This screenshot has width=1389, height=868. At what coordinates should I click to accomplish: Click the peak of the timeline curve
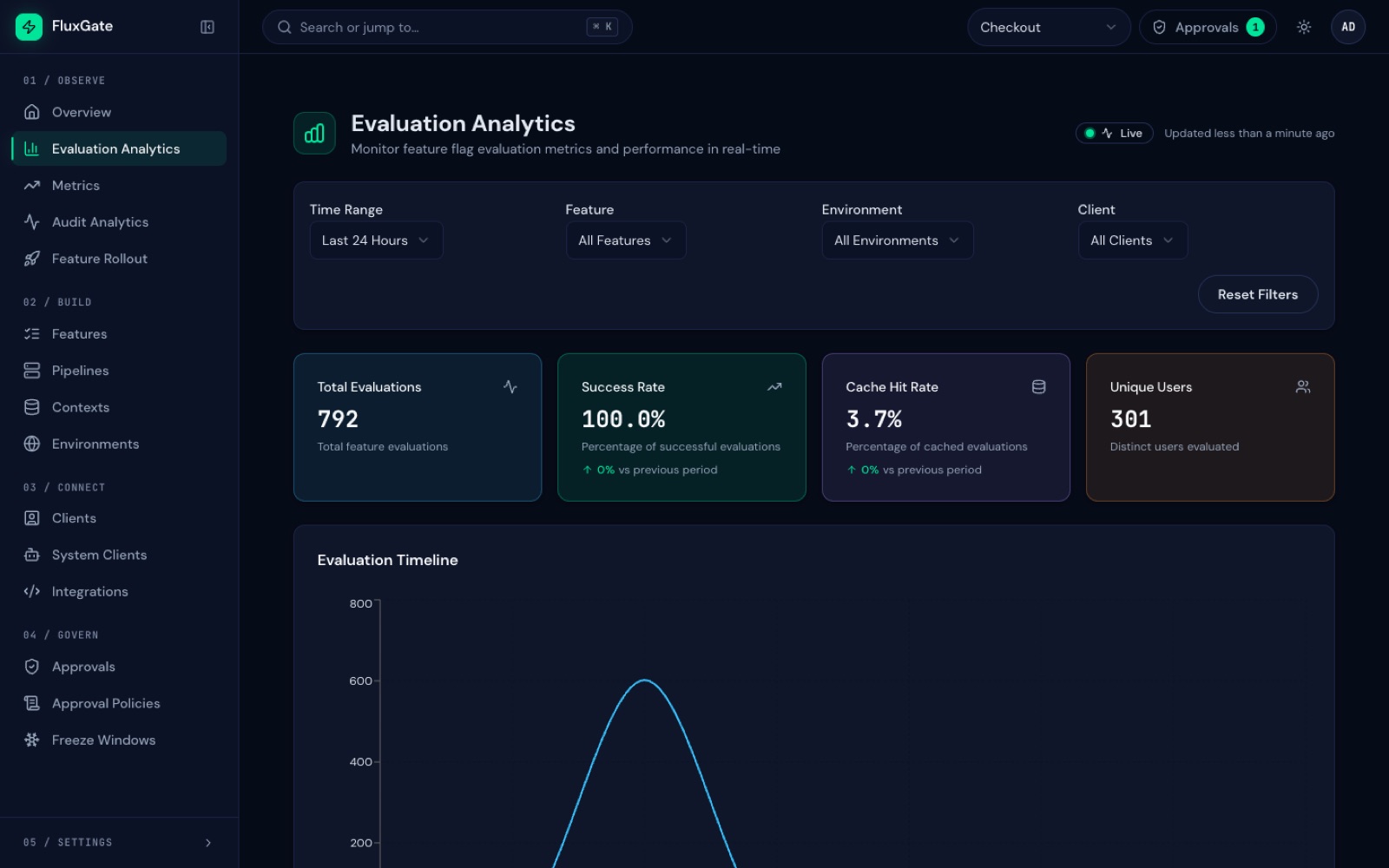(x=645, y=681)
